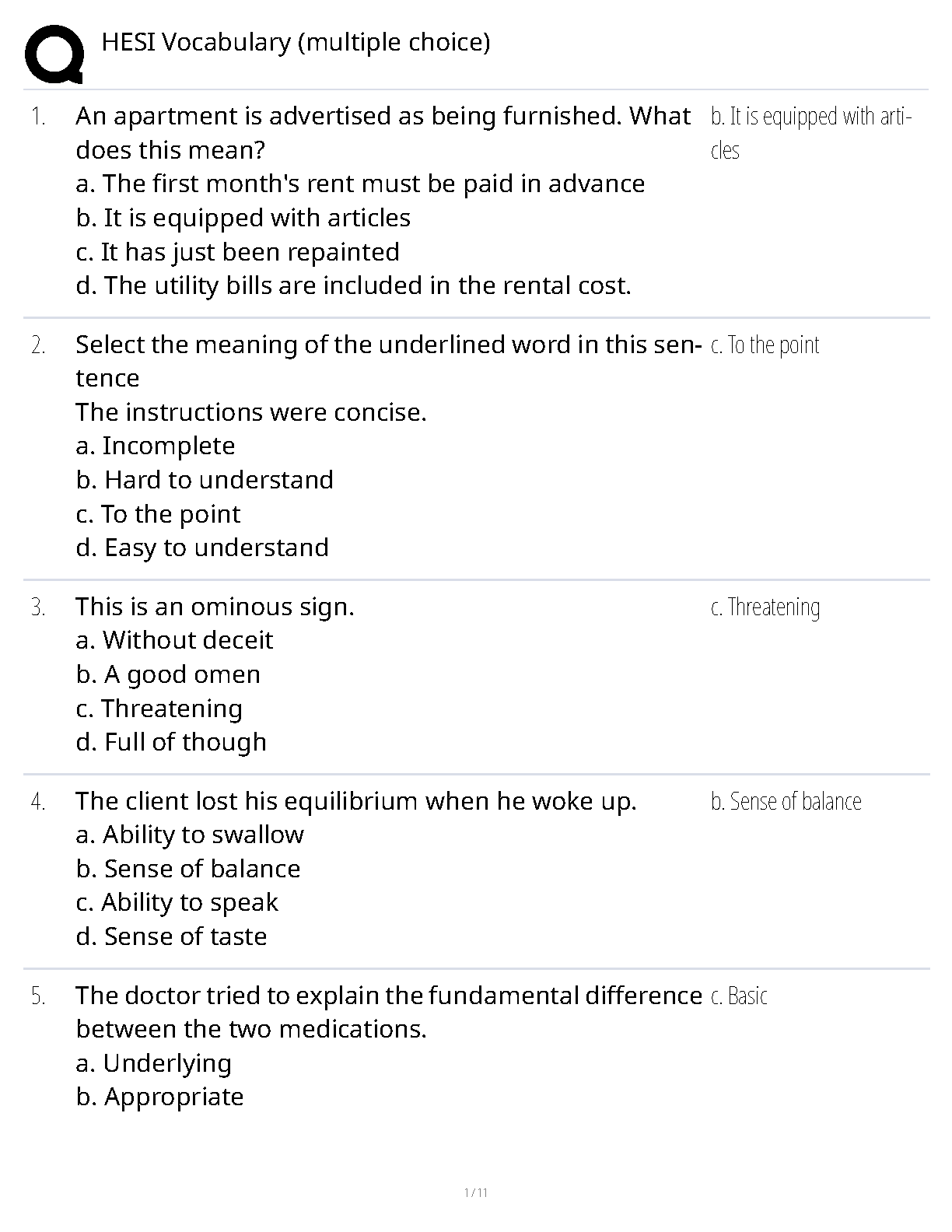Image resolution: width=952 pixels, height=1232 pixels.
Task: Select 'd. The utility bills are included' option
Action: pyautogui.click(x=353, y=285)
